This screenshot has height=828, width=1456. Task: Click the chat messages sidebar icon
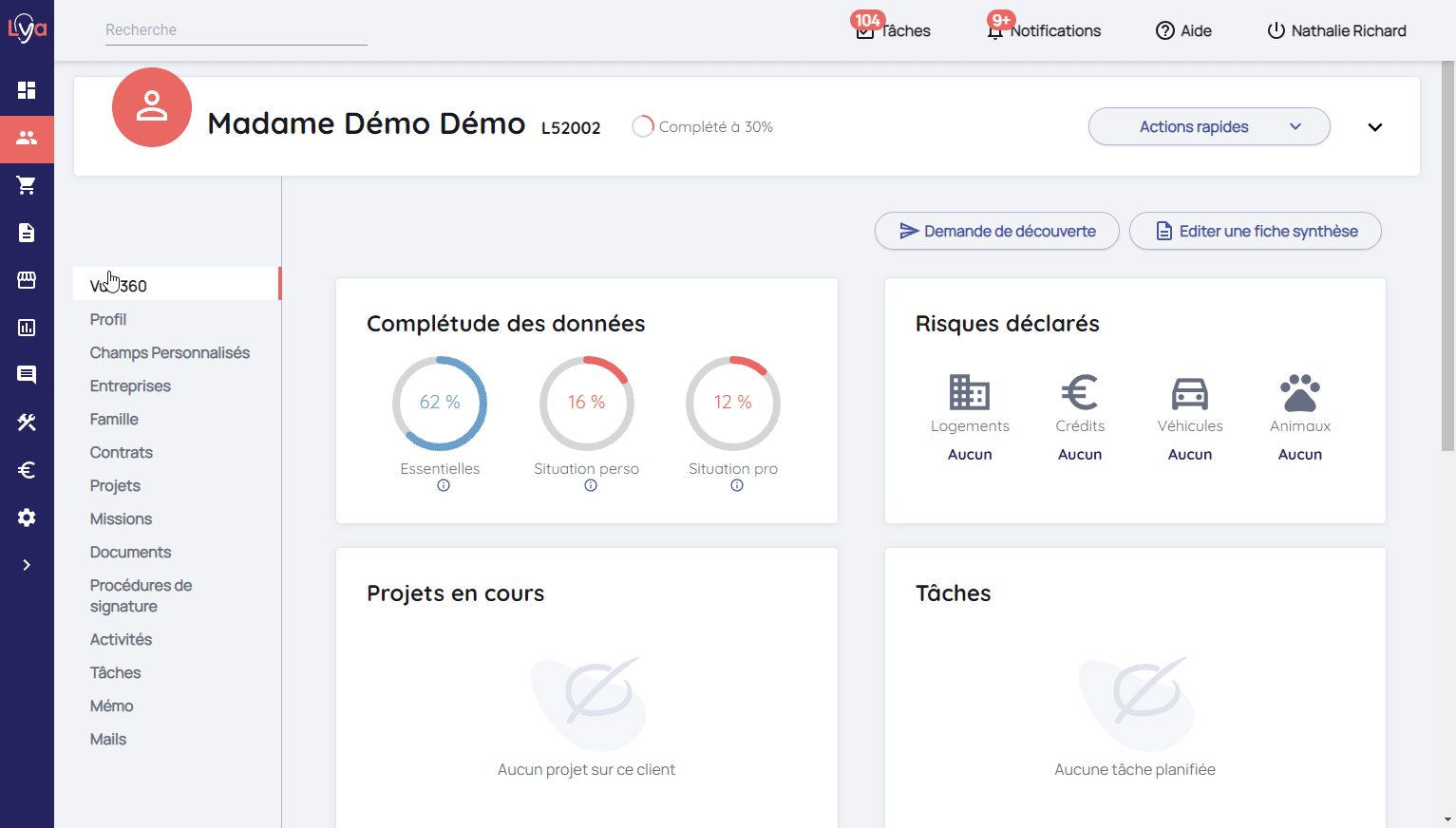(x=27, y=375)
